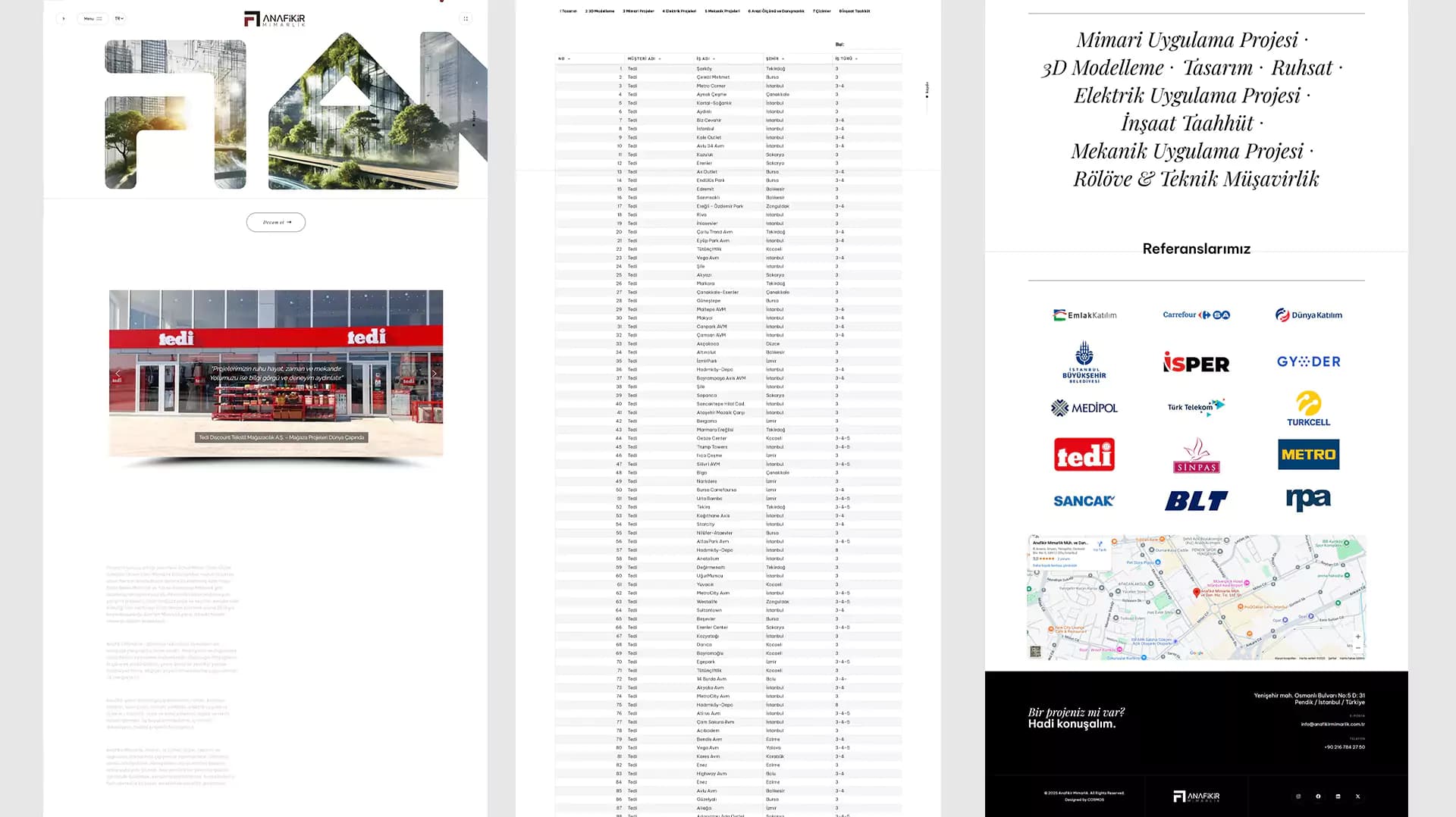Click the METRO reference logo
Image resolution: width=1456 pixels, height=817 pixels.
coord(1309,455)
